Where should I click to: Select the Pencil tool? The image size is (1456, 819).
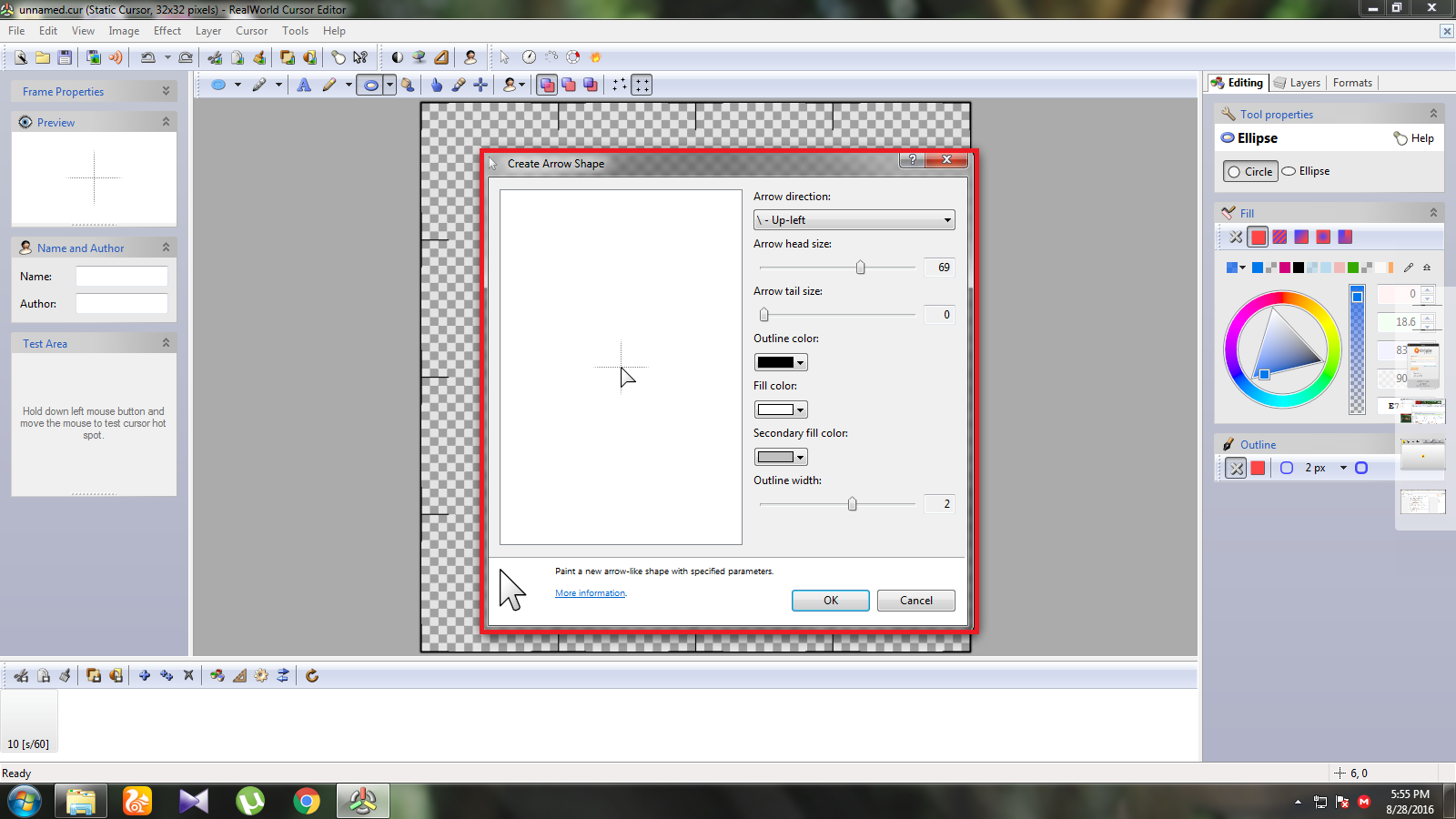point(329,85)
